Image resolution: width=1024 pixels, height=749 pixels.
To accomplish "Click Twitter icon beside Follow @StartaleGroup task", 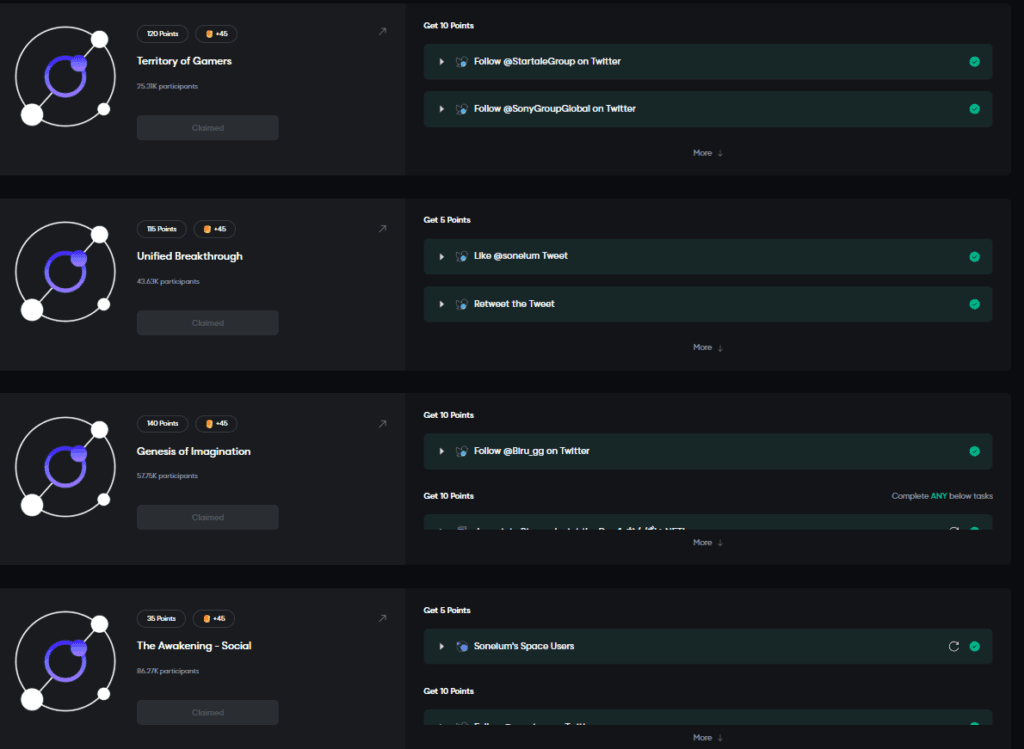I will [x=461, y=62].
